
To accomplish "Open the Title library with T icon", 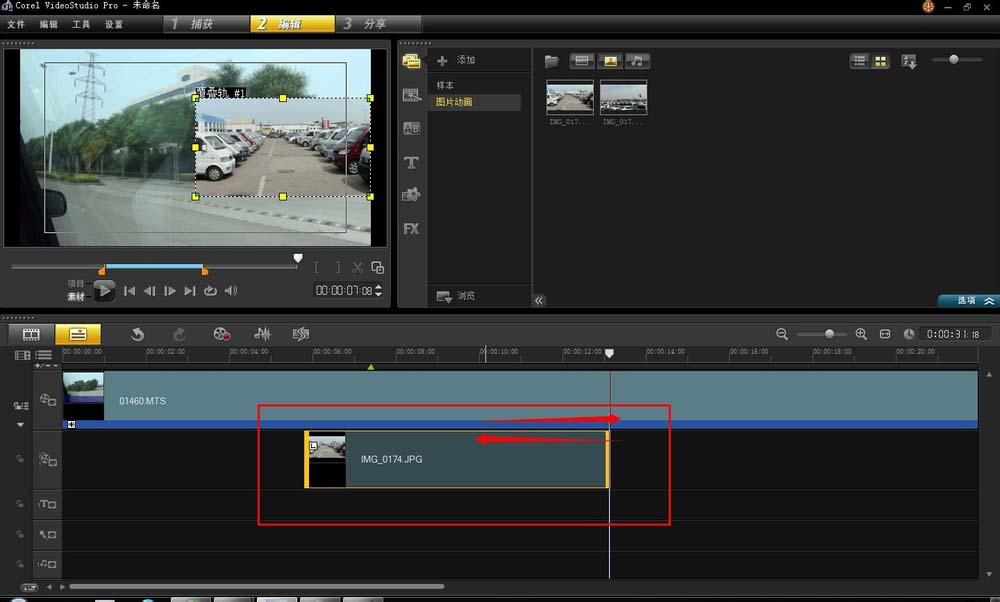I will coord(411,162).
